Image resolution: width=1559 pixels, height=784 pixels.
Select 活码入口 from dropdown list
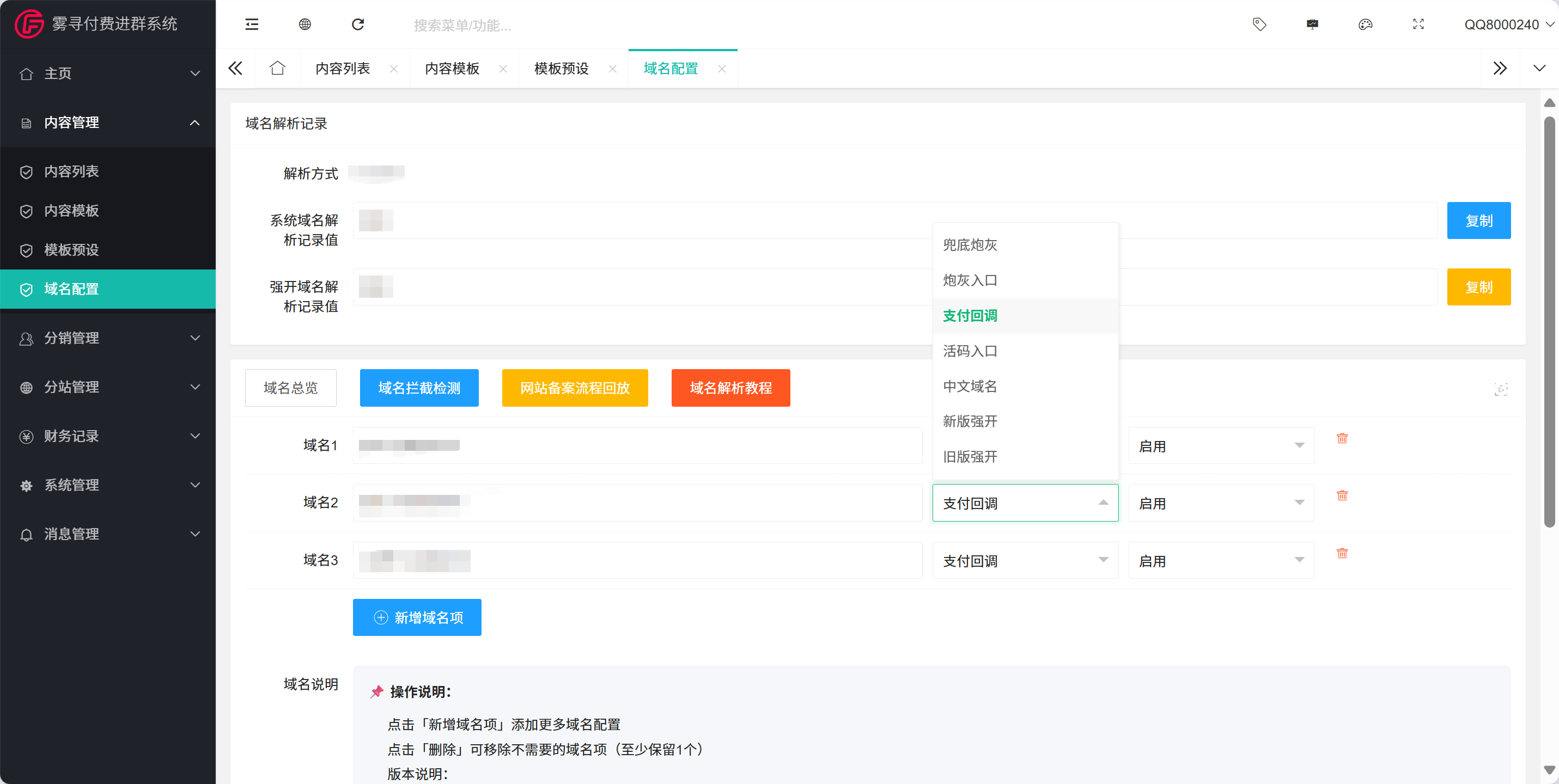(1025, 352)
